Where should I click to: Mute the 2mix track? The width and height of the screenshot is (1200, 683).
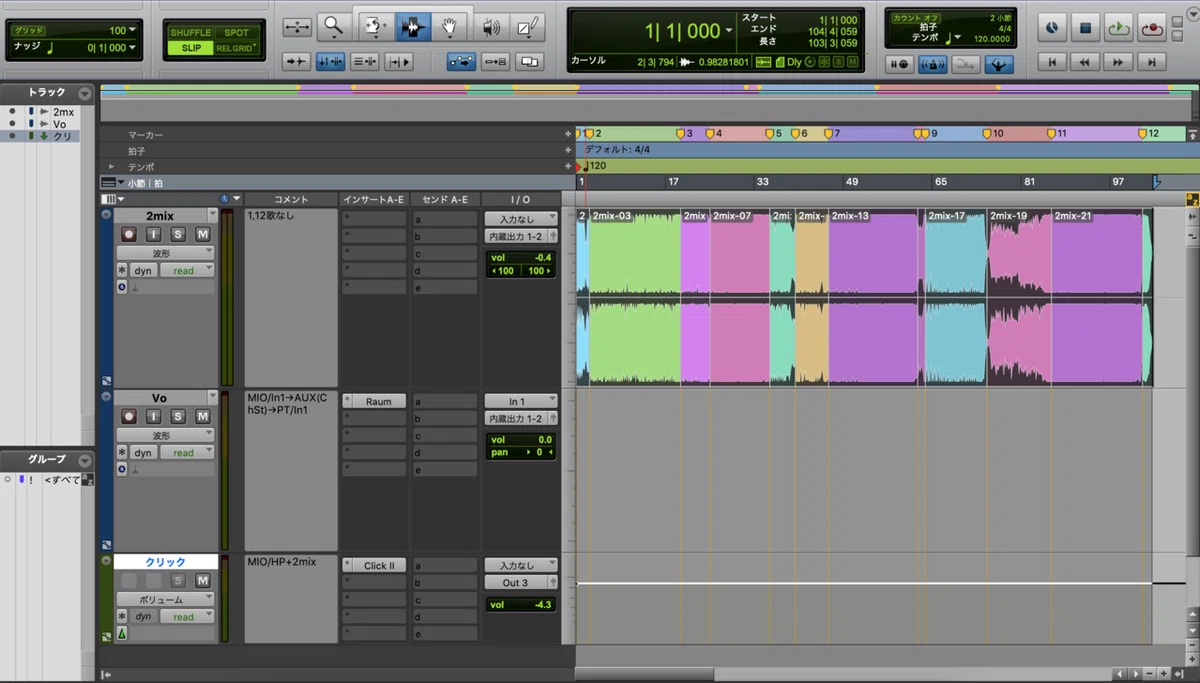(x=203, y=234)
